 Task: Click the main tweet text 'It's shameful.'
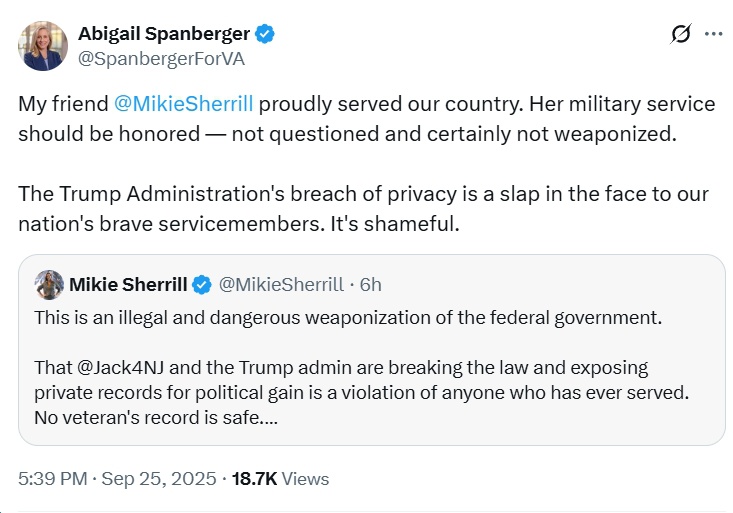tap(395, 224)
